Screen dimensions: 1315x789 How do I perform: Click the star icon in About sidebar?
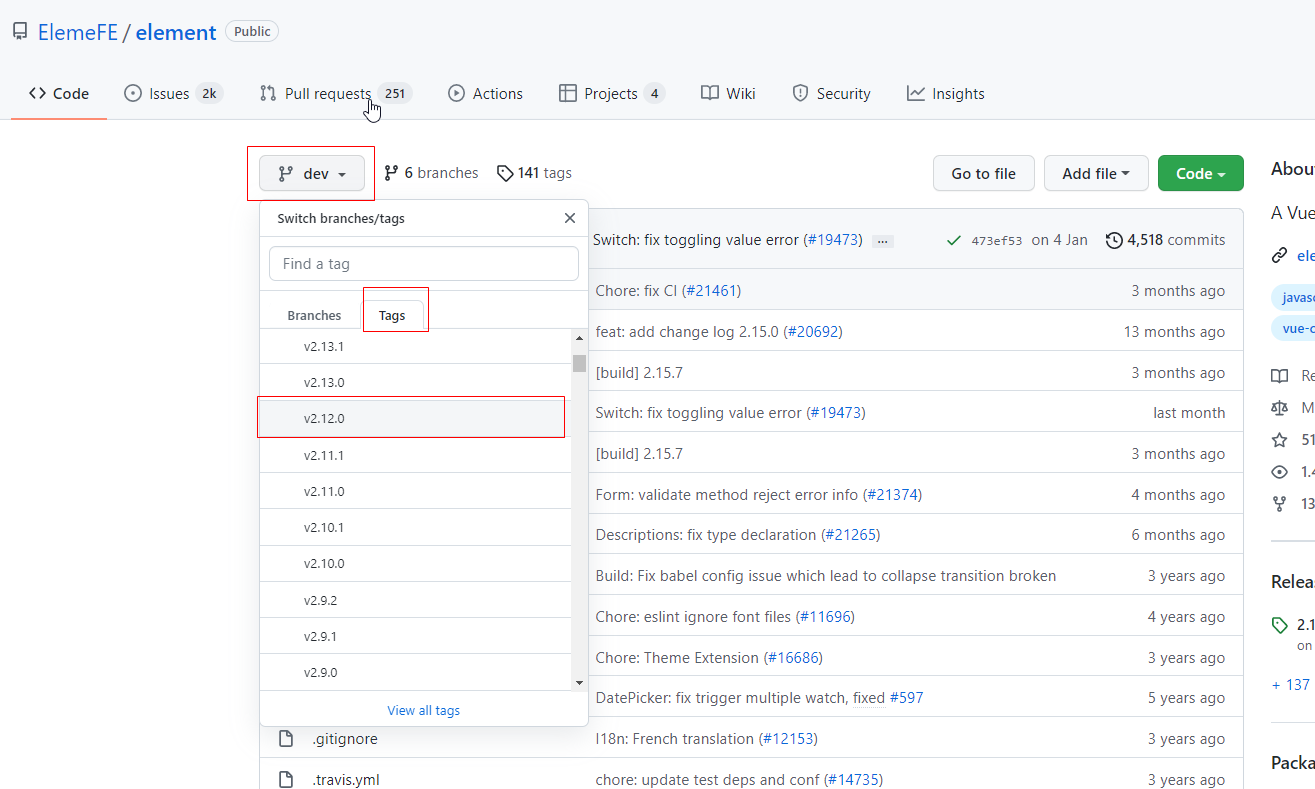click(1279, 440)
